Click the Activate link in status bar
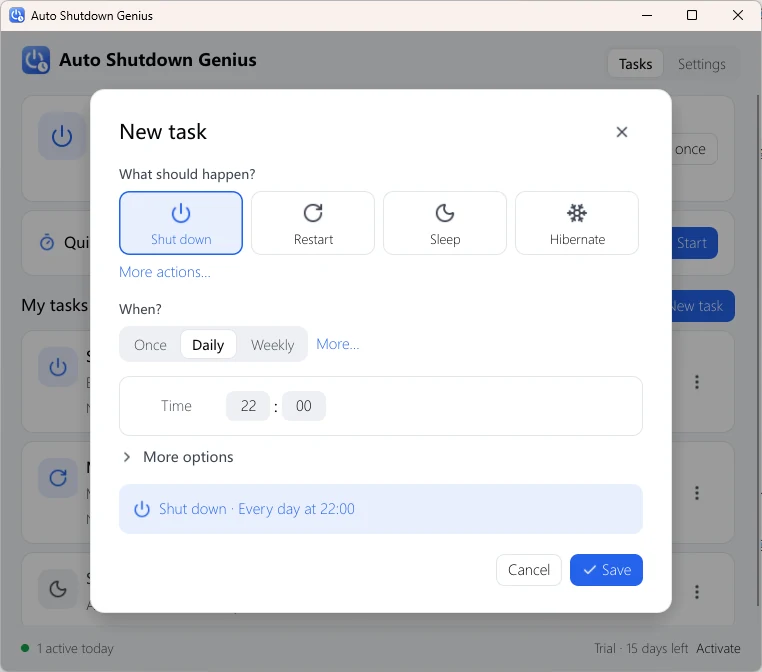762x672 pixels. pyautogui.click(x=718, y=648)
